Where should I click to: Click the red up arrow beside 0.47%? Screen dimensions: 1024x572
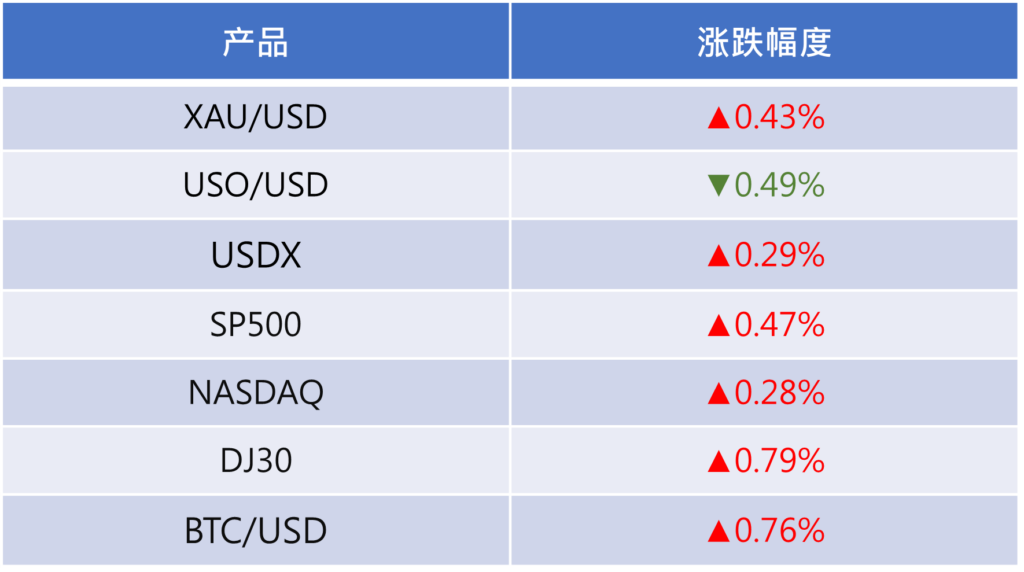(x=719, y=325)
